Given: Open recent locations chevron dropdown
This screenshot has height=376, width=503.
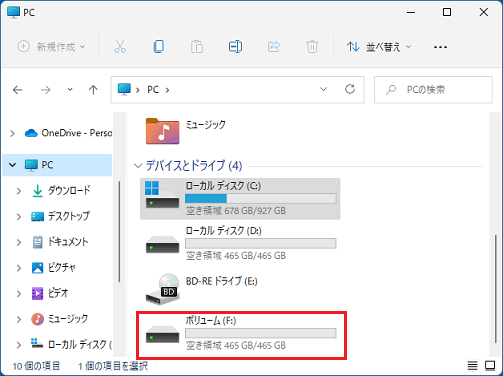Looking at the screenshot, I should tap(70, 89).
